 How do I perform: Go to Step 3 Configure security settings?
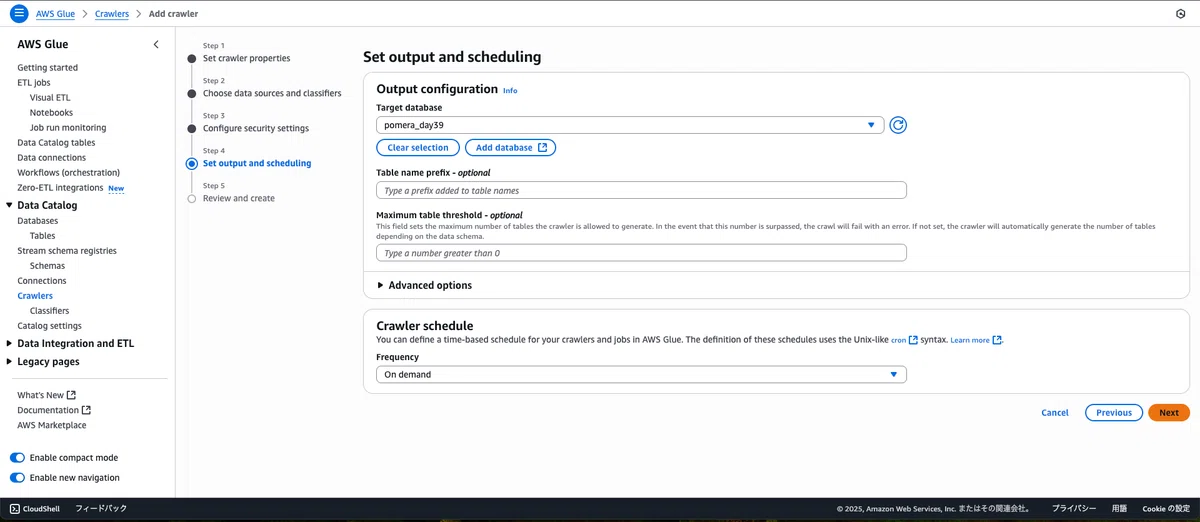click(x=256, y=128)
